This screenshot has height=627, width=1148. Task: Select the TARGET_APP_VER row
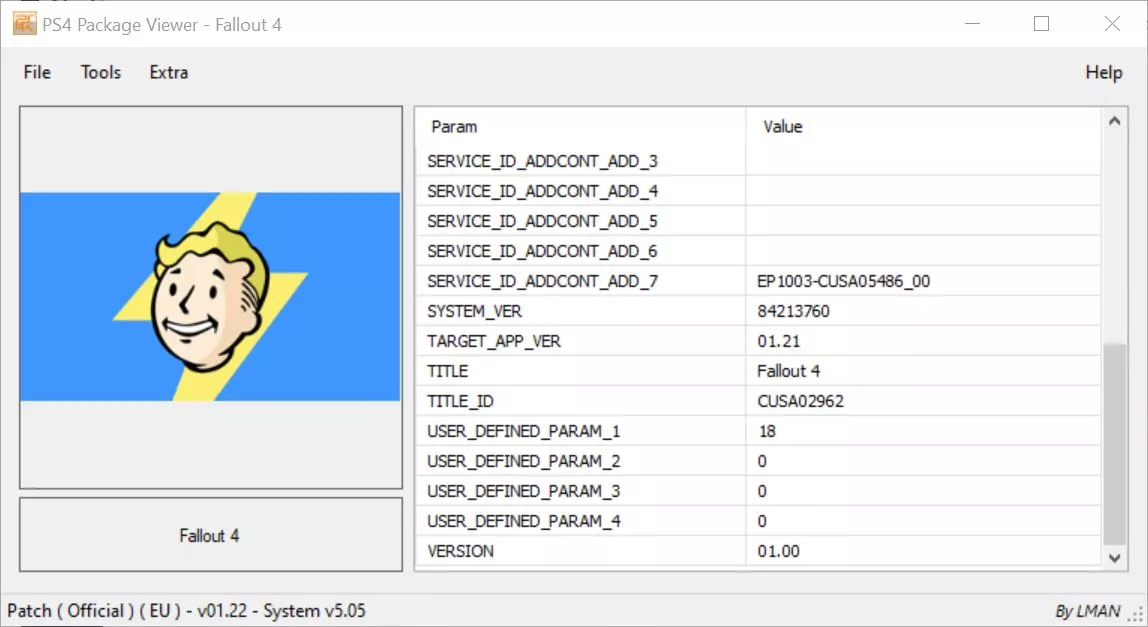click(494, 341)
